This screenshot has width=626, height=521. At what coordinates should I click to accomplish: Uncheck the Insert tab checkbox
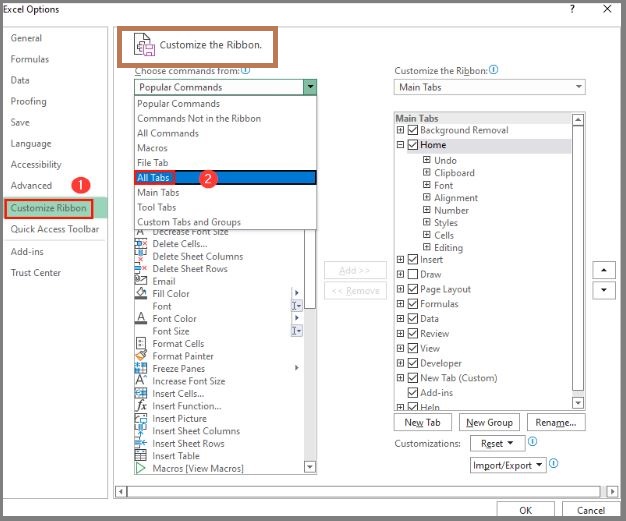point(413,260)
